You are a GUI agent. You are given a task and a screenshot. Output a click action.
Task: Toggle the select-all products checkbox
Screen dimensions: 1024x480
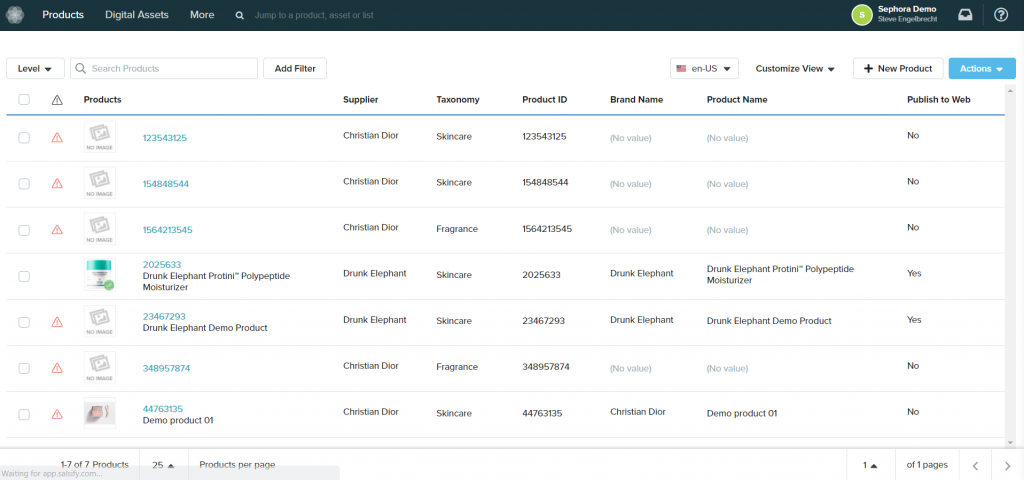click(x=24, y=100)
